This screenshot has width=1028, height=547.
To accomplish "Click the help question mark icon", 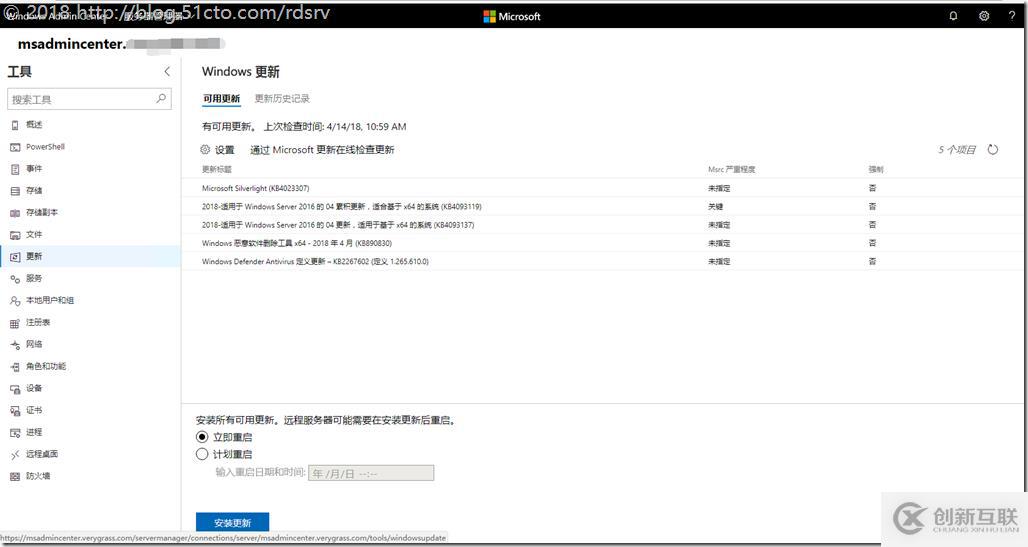I will click(1012, 16).
